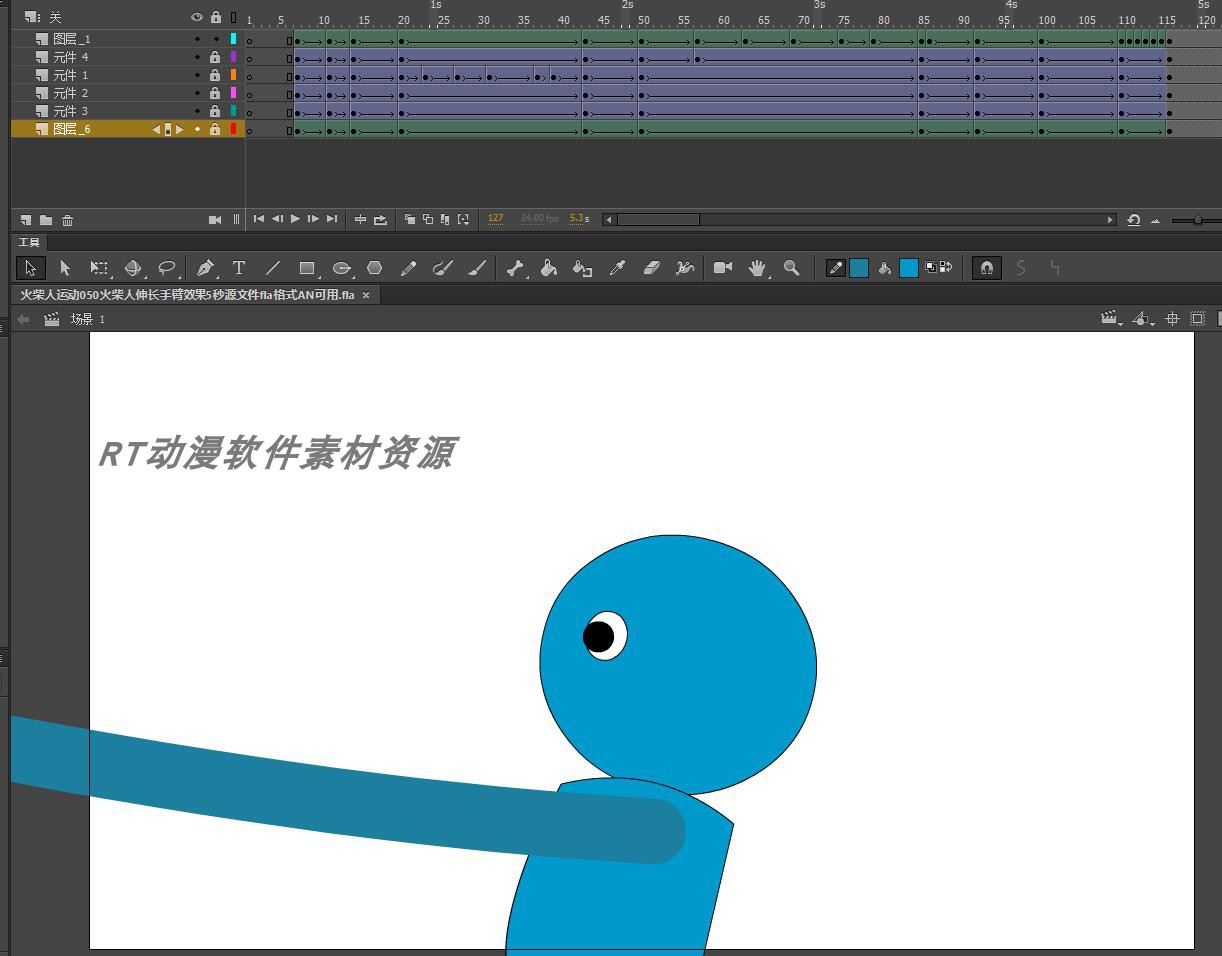This screenshot has width=1222, height=956.
Task: Toggle visibility for all layers eye header
Action: tap(197, 17)
